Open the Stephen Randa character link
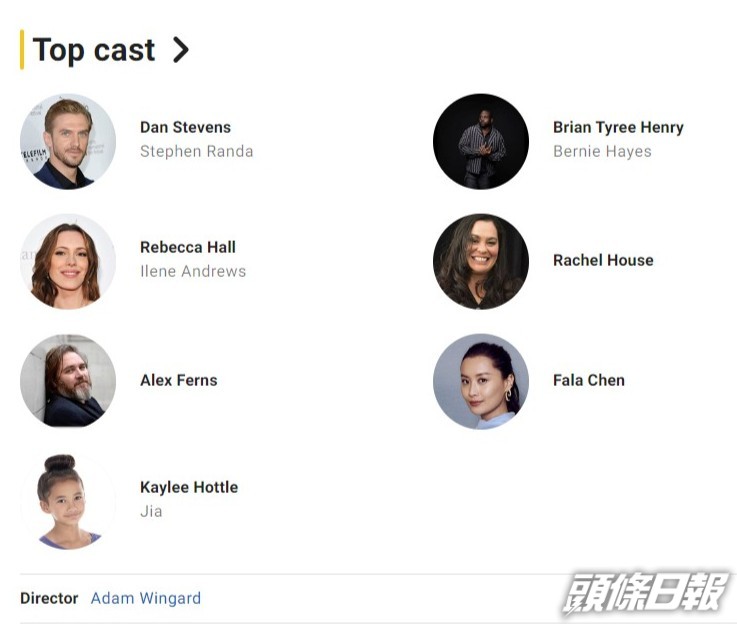The width and height of the screenshot is (737, 624). coord(196,151)
